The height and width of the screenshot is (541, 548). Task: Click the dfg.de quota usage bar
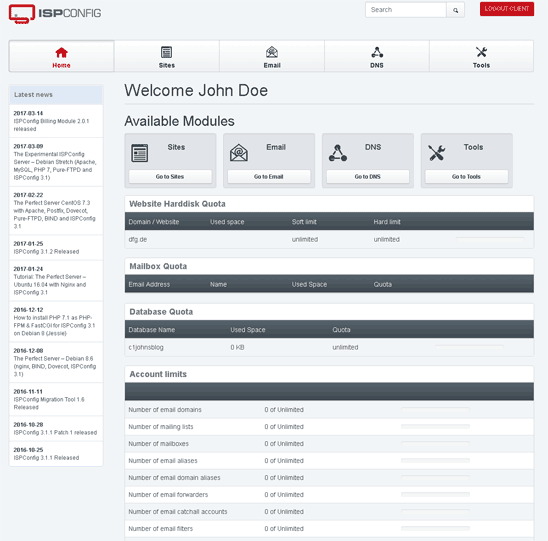(490, 239)
